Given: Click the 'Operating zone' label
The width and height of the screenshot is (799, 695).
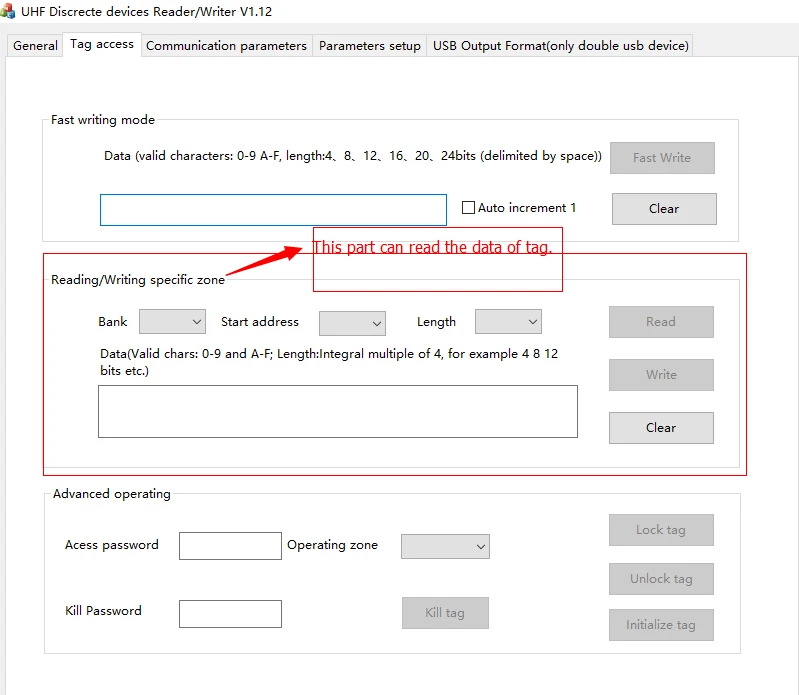Looking at the screenshot, I should click(x=332, y=545).
